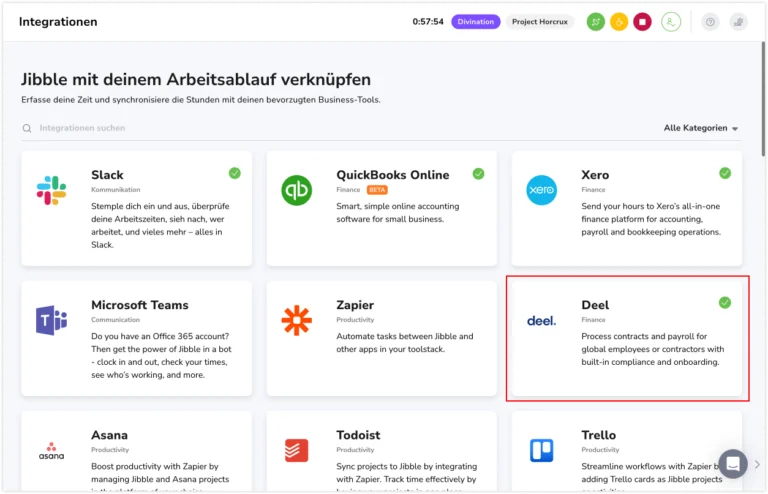768x494 pixels.
Task: Open the Alle Kategorien dropdown
Action: coord(701,128)
